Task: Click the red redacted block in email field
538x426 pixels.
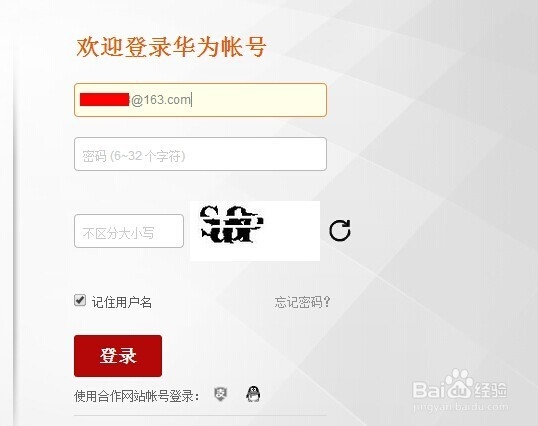Action: pos(105,99)
